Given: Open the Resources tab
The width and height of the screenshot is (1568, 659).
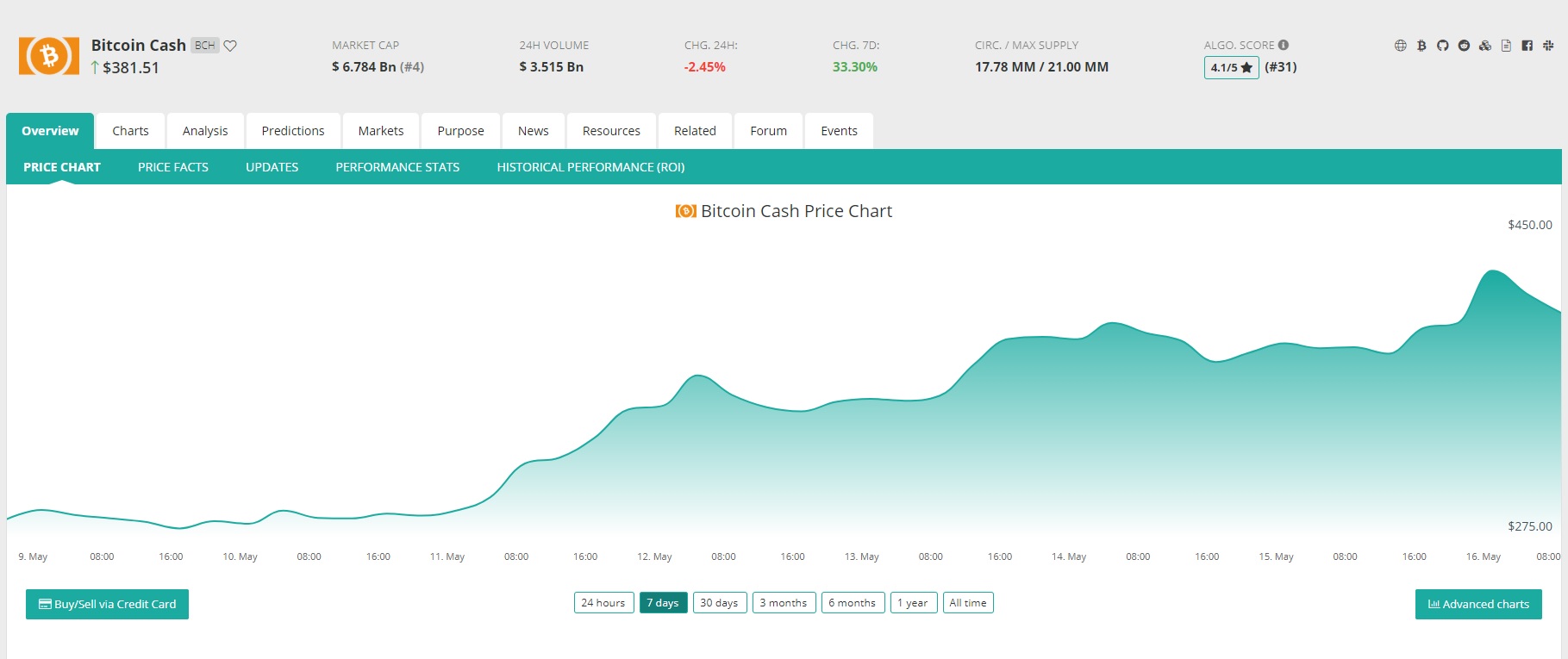Looking at the screenshot, I should click(x=611, y=131).
